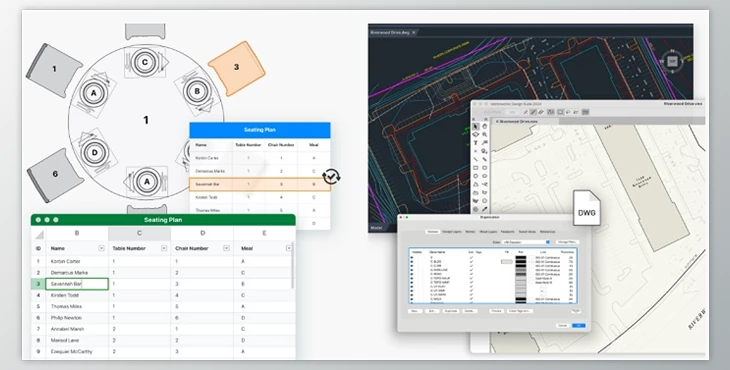Open the Table Number column filter dropdown
Screen dimensions: 730x370
click(x=164, y=249)
